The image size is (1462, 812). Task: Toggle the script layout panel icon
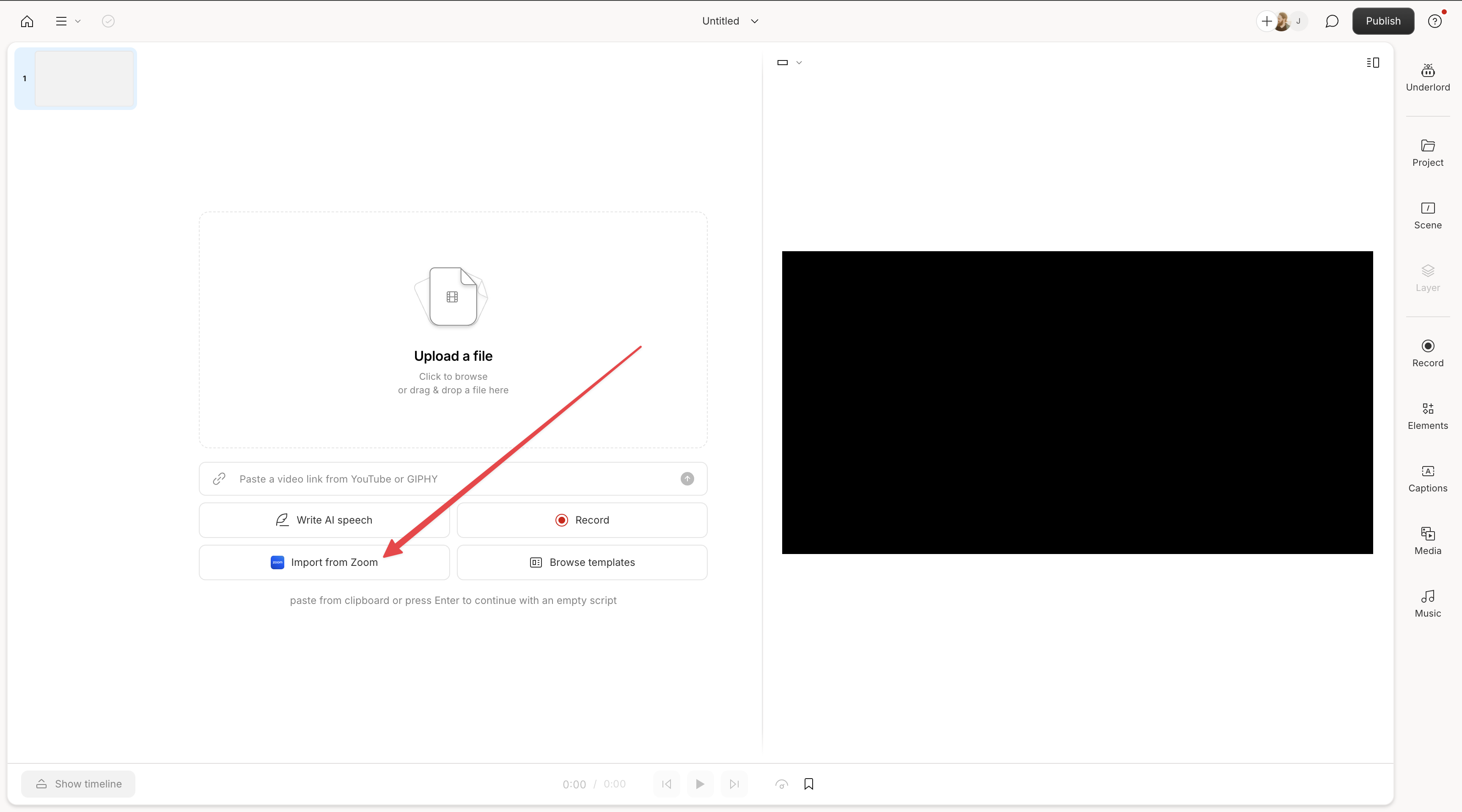click(x=1372, y=63)
